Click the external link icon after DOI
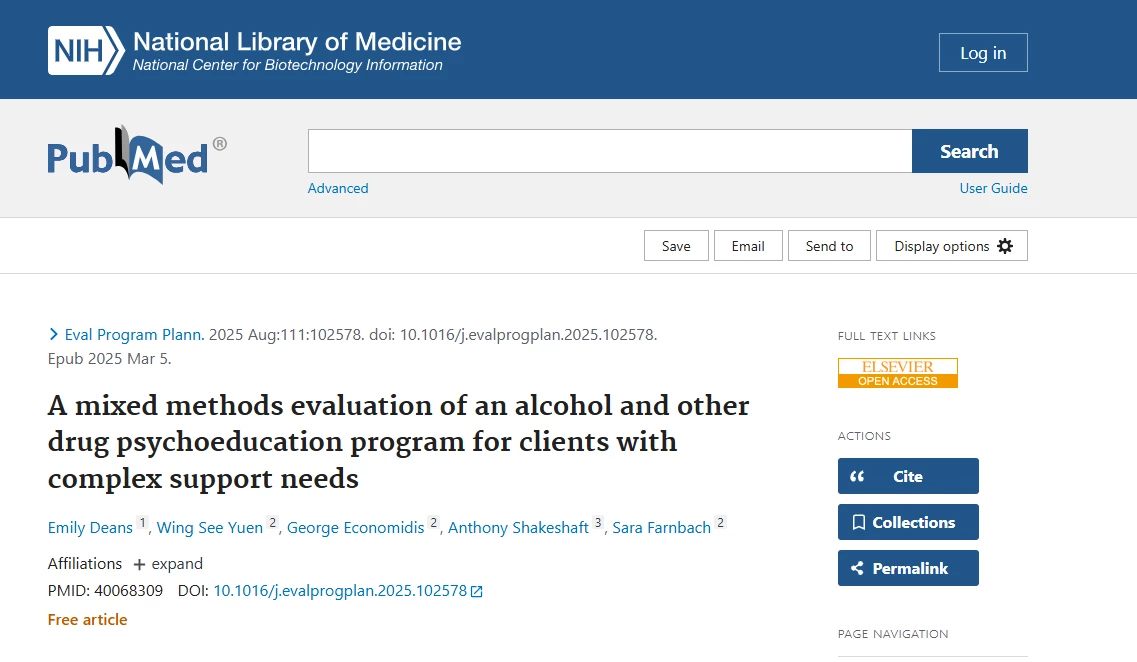This screenshot has height=662, width=1137. 476,592
